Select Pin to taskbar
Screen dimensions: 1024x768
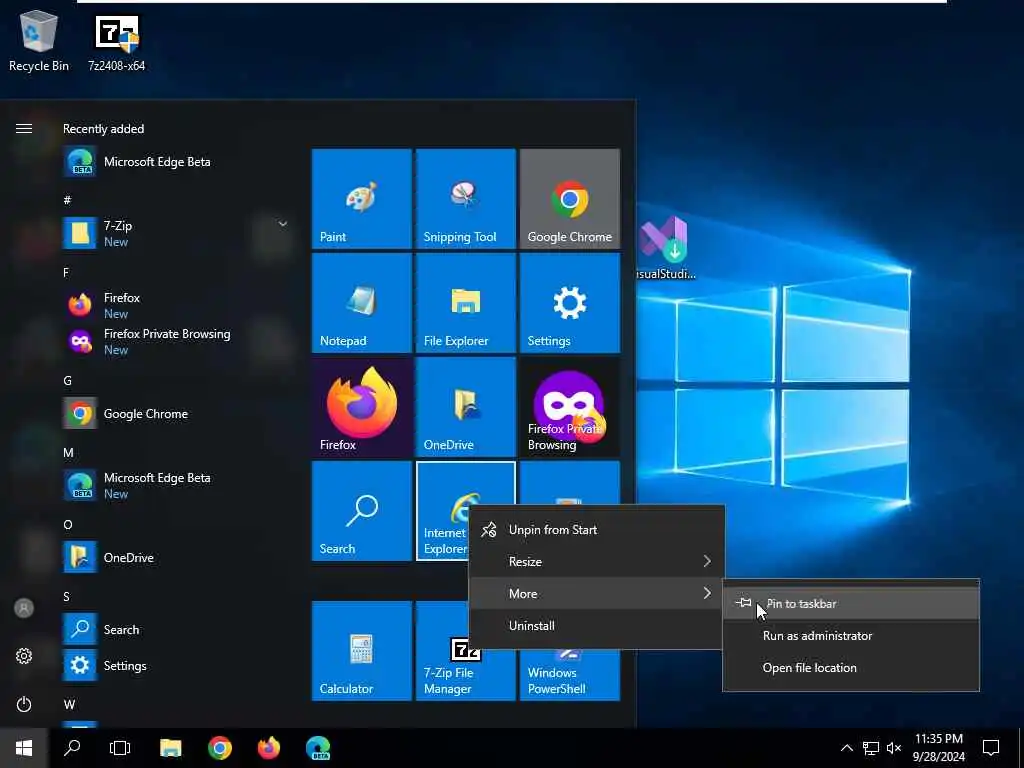coord(851,603)
